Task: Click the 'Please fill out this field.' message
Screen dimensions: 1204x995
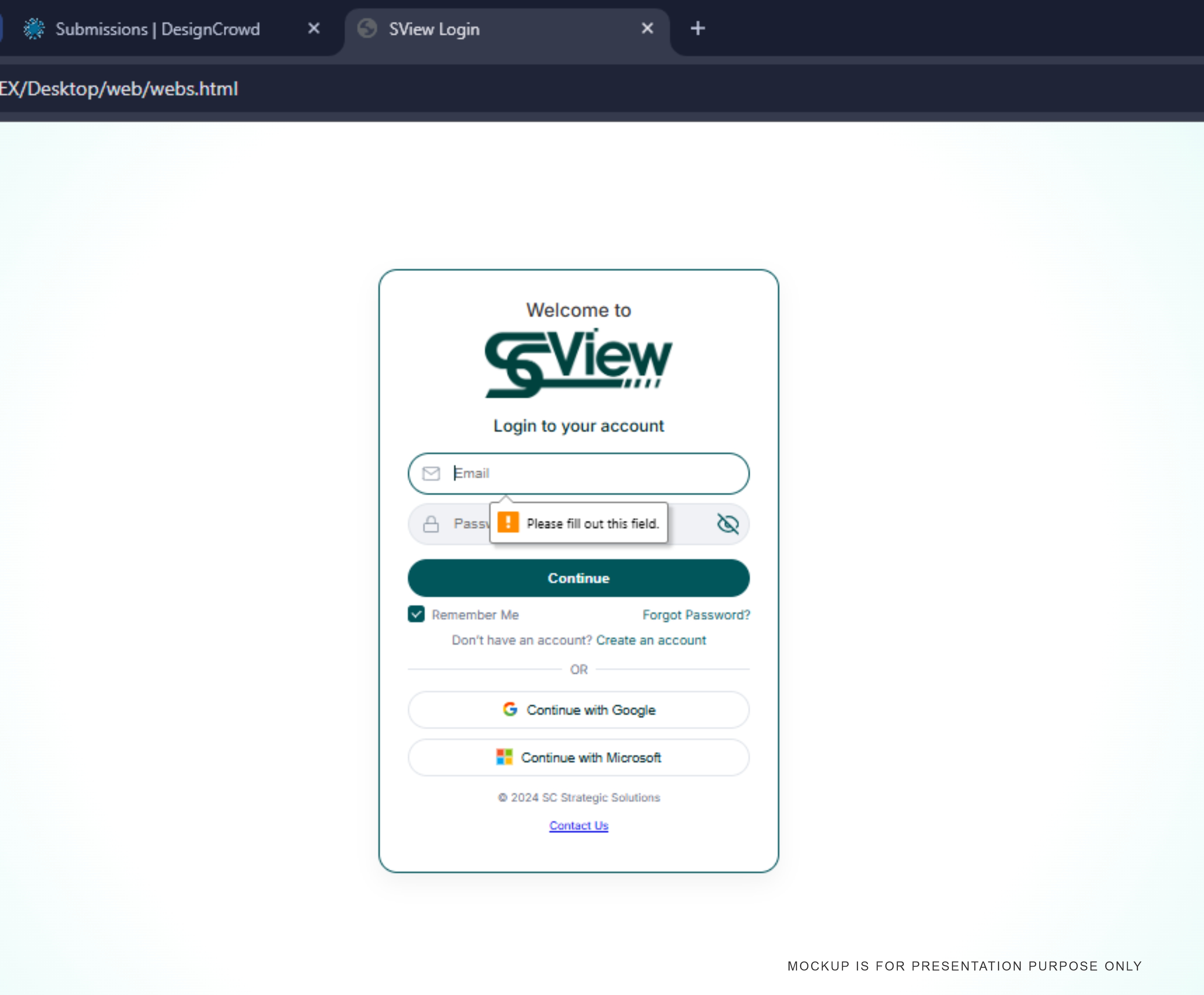Action: [593, 524]
